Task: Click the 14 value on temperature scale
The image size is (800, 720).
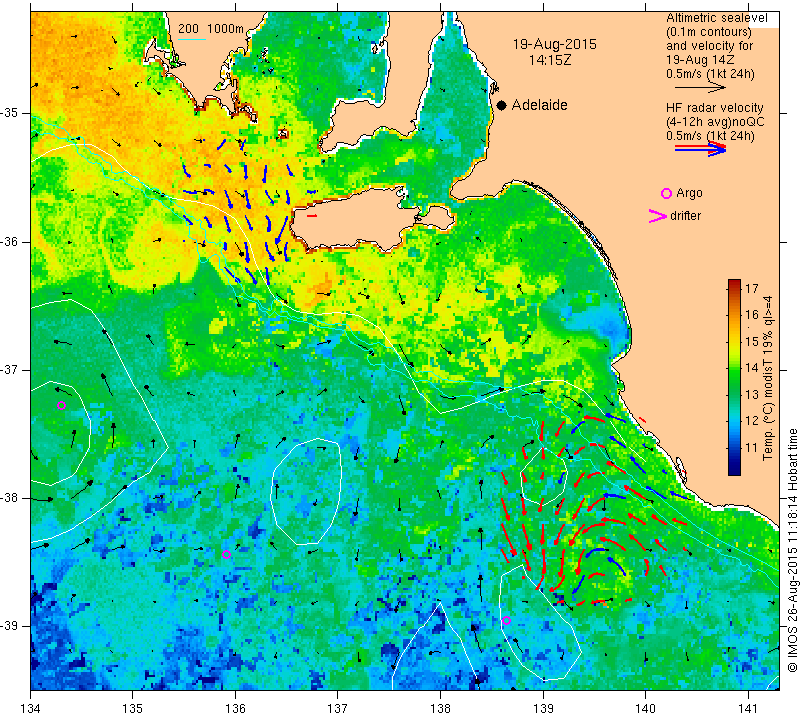Action: (752, 368)
